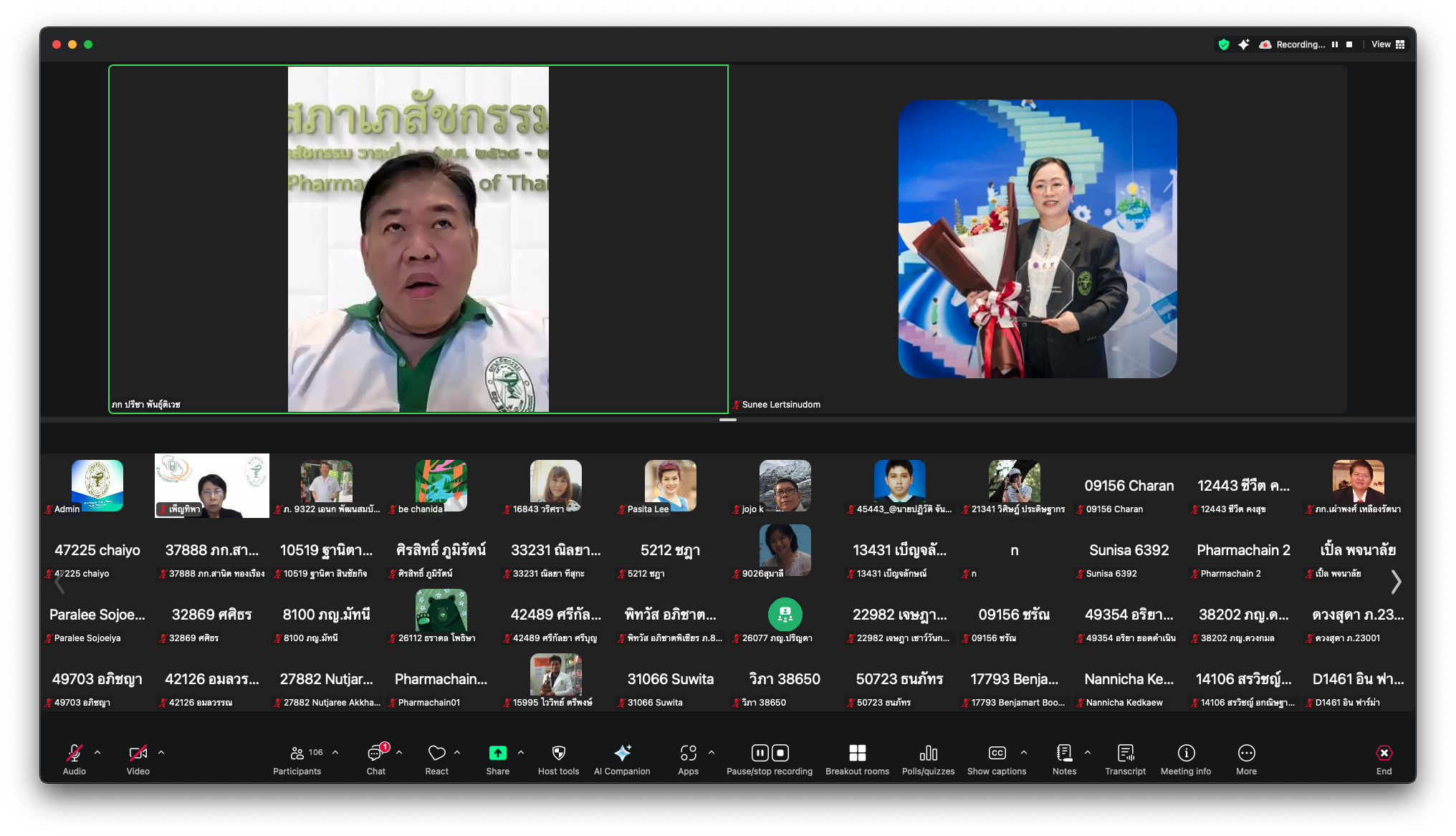The image size is (1456, 836).
Task: Expand audio options arrow next to Audio
Action: [97, 752]
